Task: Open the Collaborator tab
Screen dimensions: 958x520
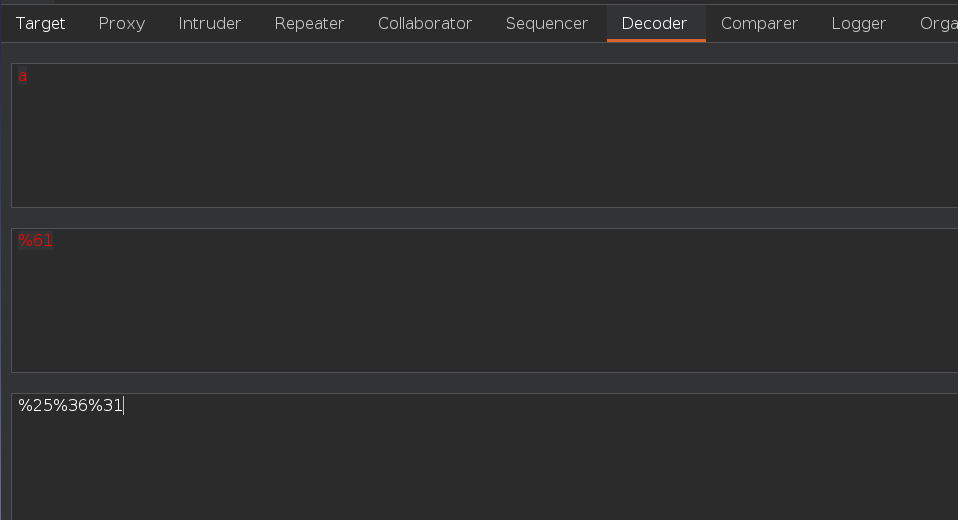Action: point(425,23)
